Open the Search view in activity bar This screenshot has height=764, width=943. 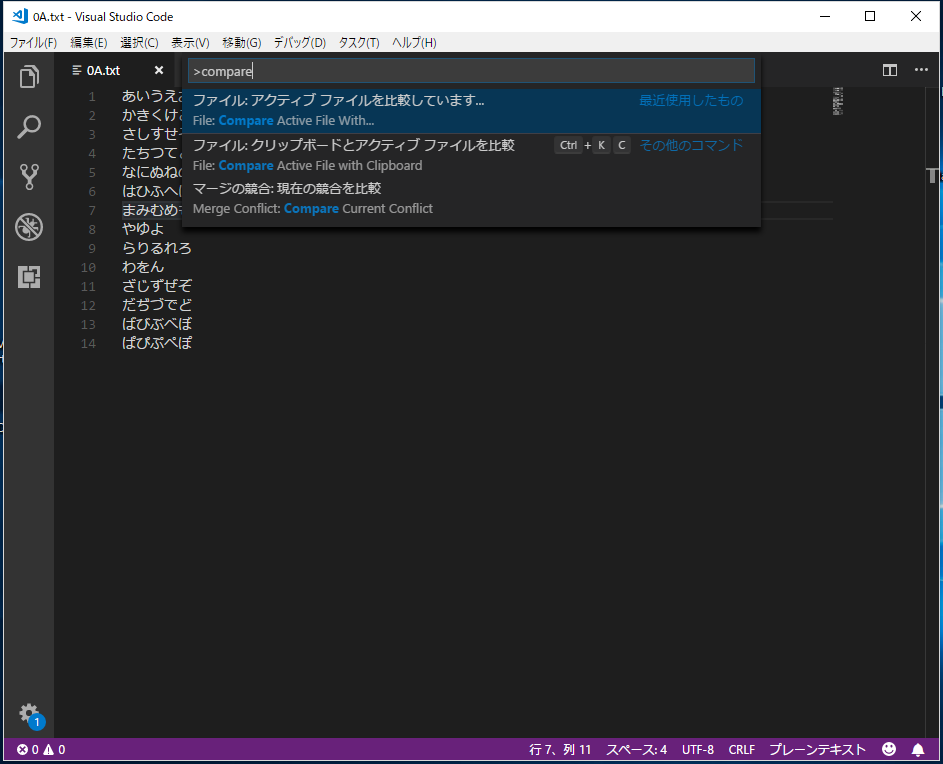[29, 127]
